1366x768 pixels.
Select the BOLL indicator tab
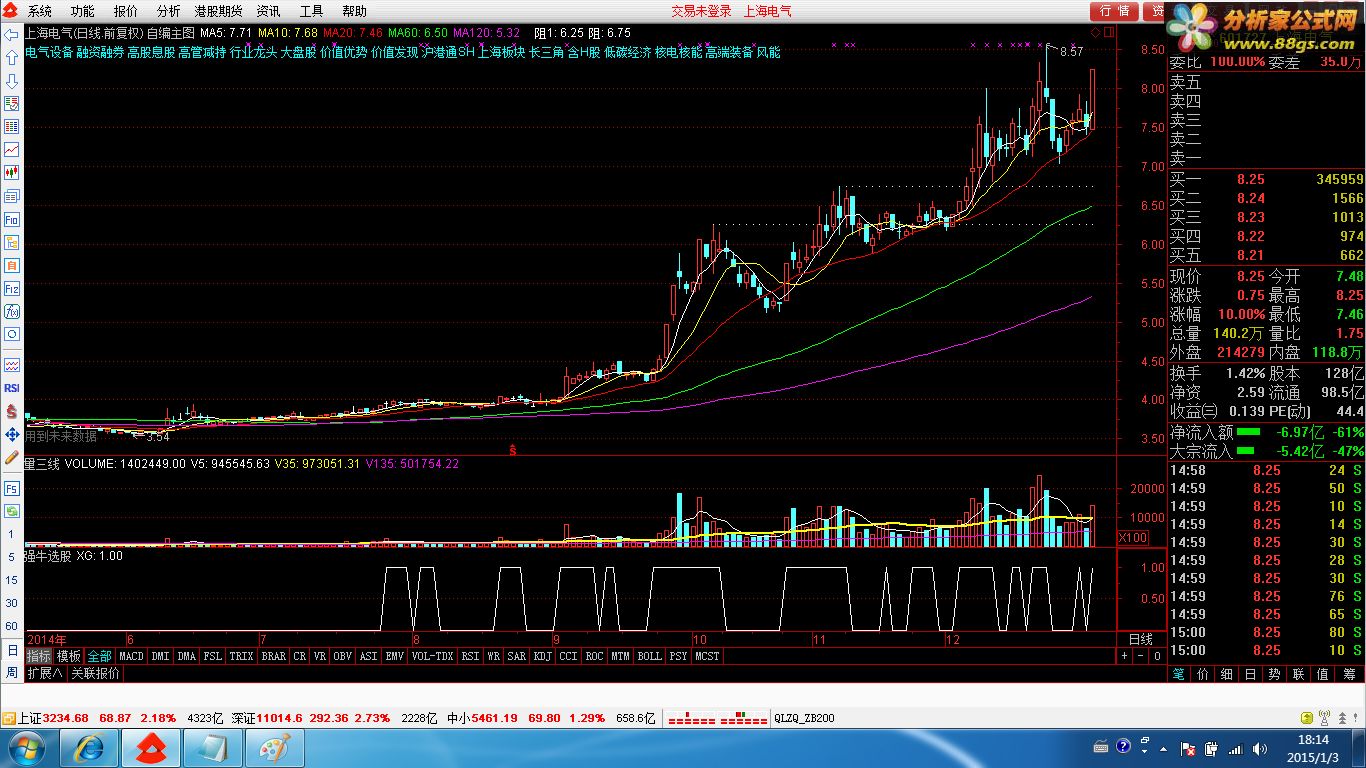pyautogui.click(x=649, y=657)
